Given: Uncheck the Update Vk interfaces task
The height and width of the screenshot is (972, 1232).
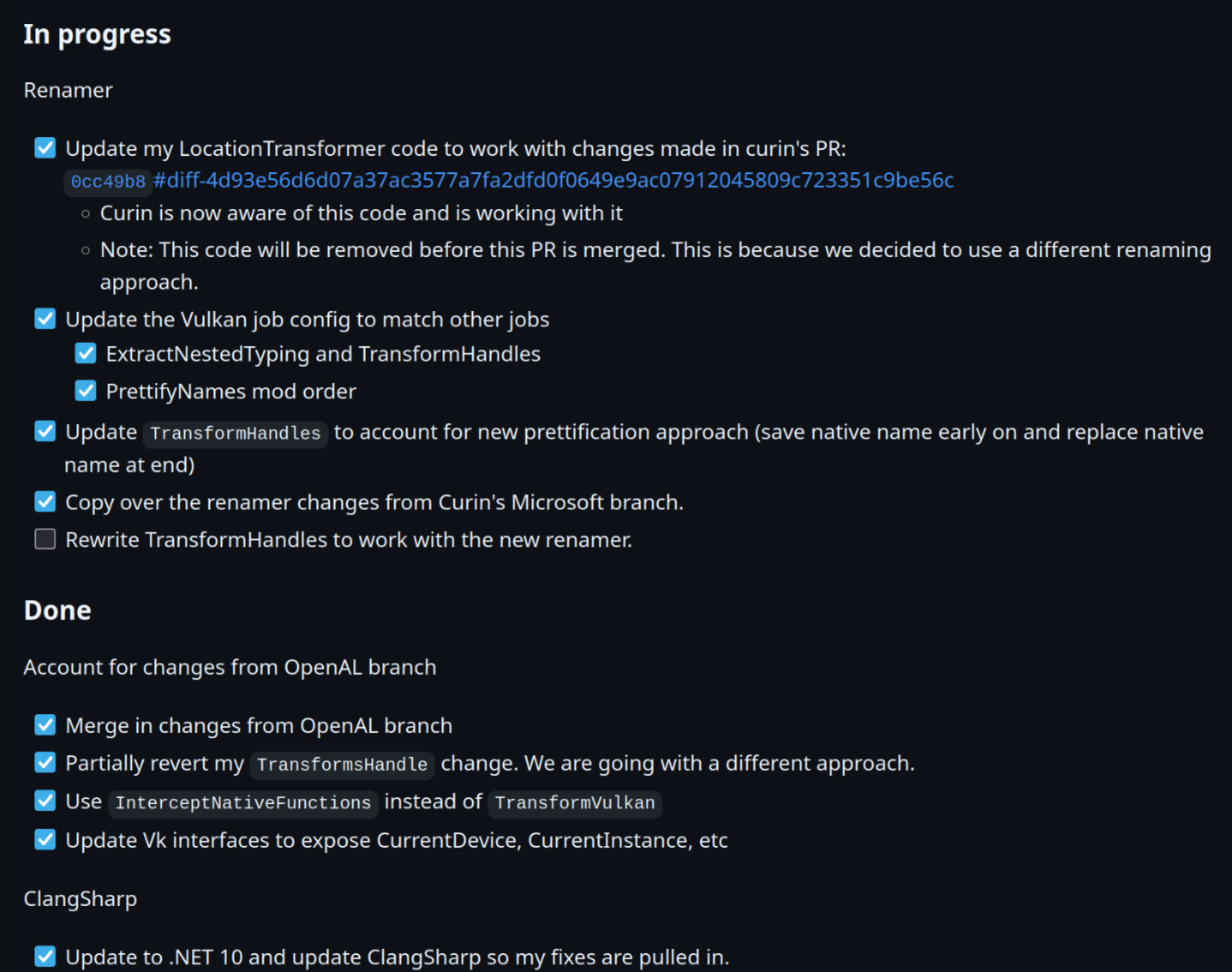Looking at the screenshot, I should [x=45, y=840].
